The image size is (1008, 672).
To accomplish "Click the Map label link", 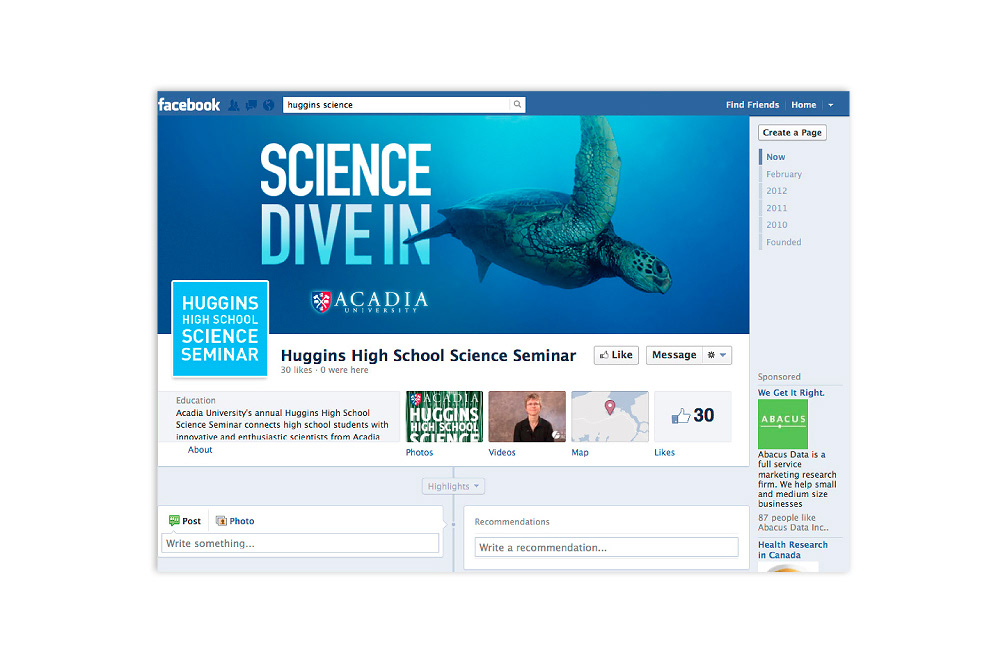I will coord(580,453).
